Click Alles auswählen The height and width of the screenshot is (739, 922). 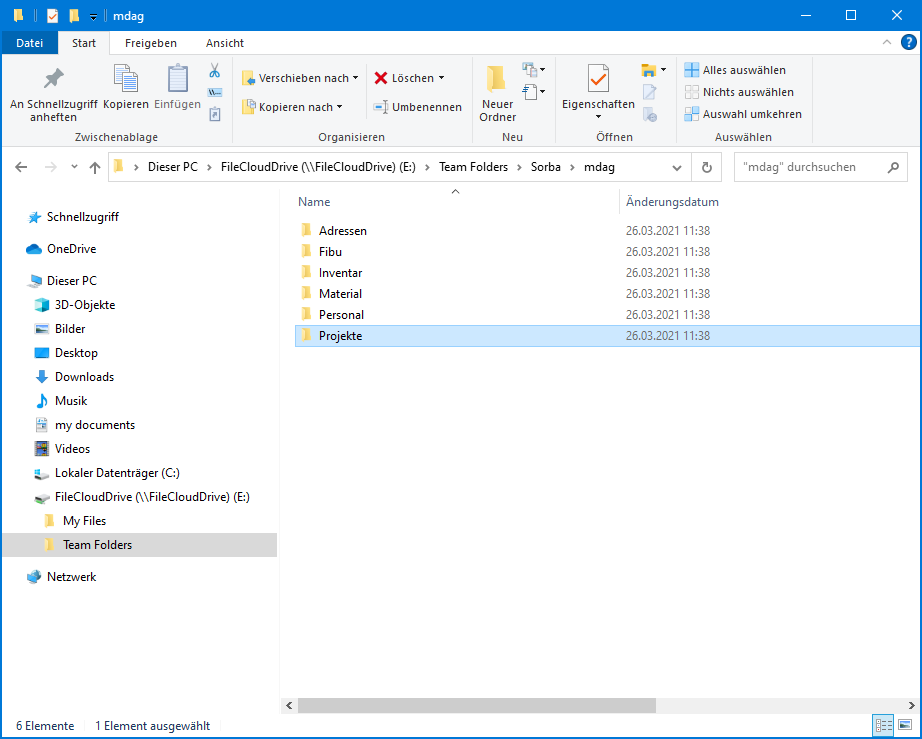tap(735, 70)
